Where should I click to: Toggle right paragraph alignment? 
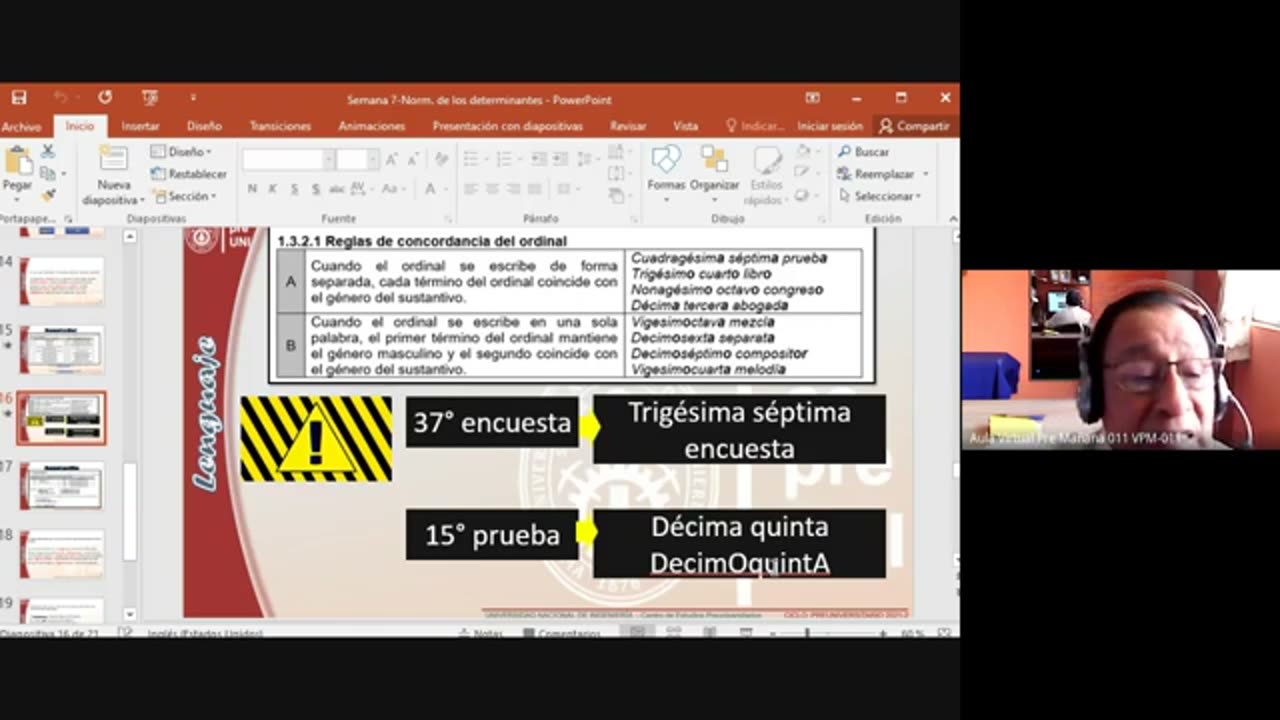pyautogui.click(x=512, y=189)
